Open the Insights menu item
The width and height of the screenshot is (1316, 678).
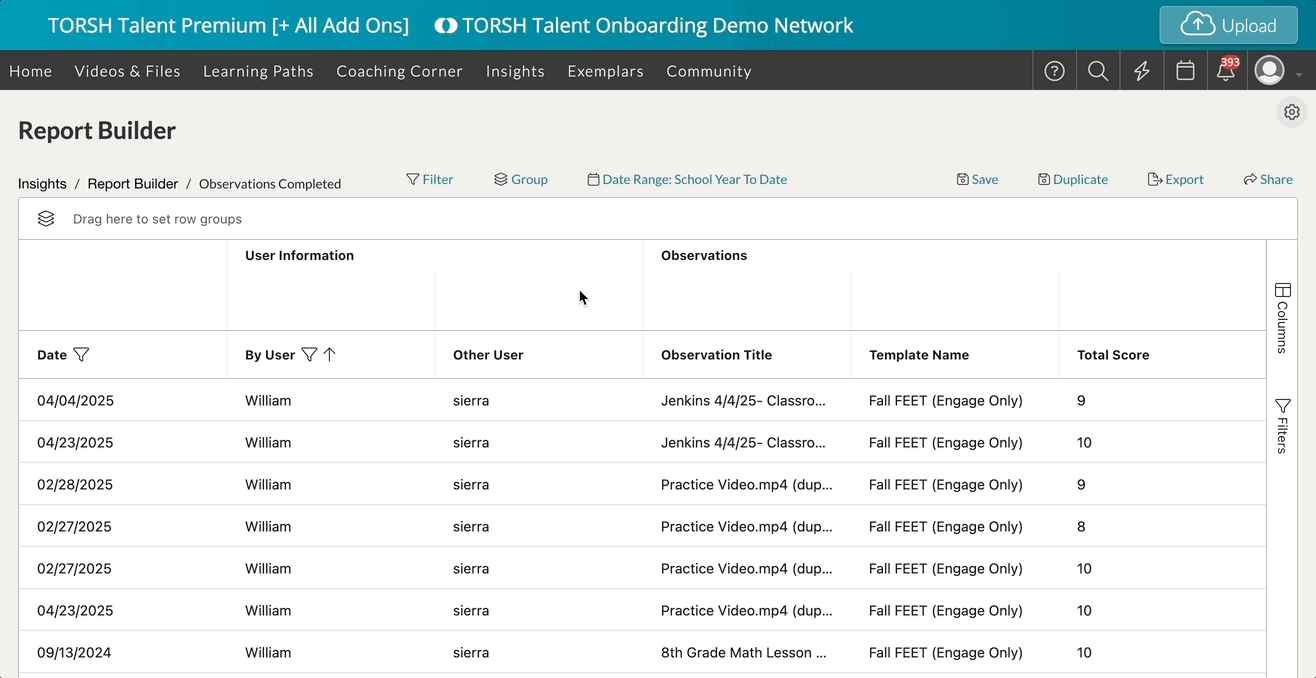coord(515,71)
